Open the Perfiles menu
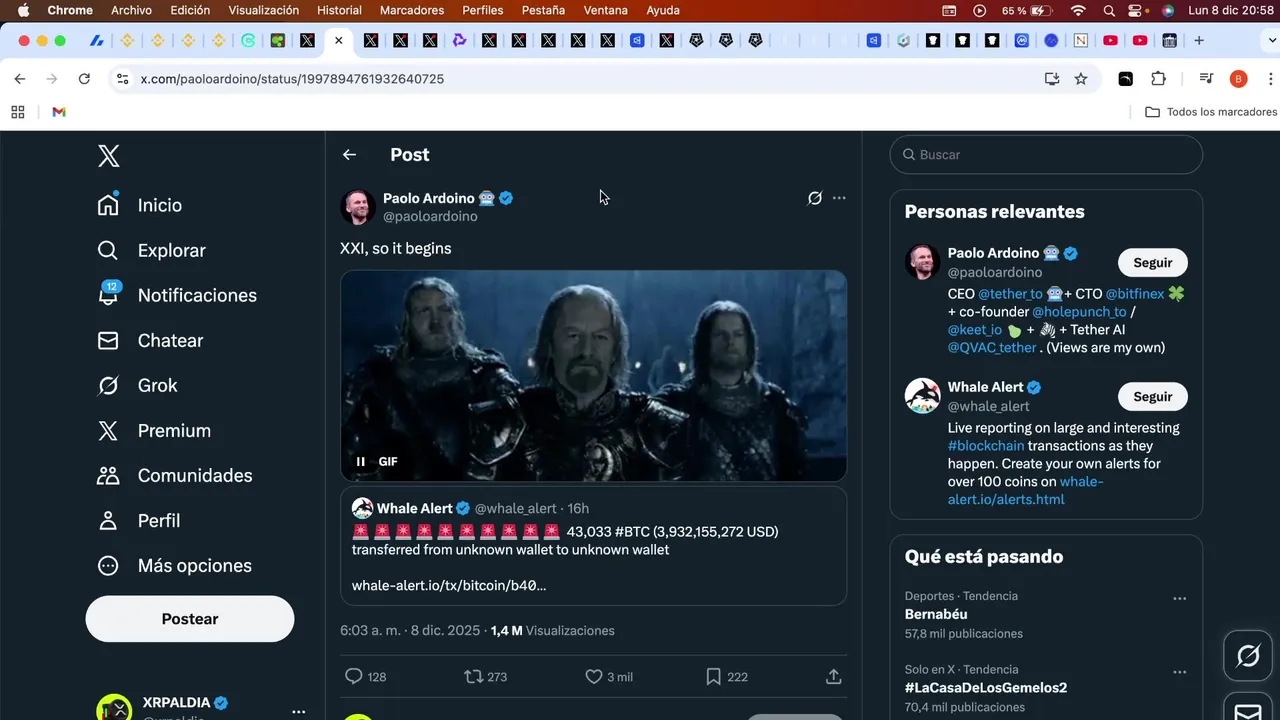This screenshot has height=720, width=1280. pos(483,10)
